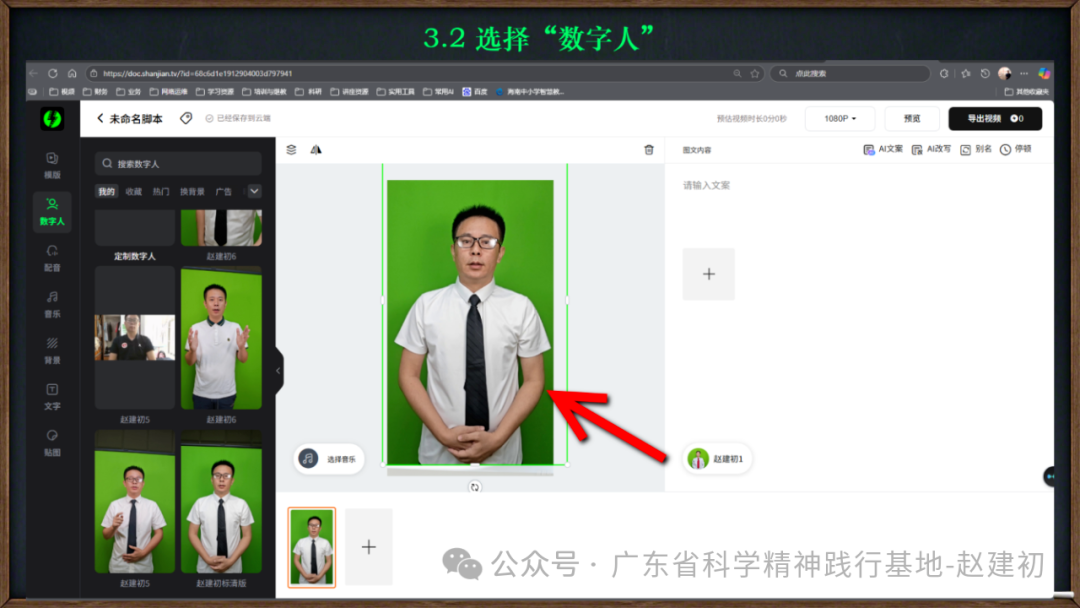Viewport: 1080px width, 608px height.
Task: Click the rotate handle below the digital human
Action: pyautogui.click(x=475, y=487)
